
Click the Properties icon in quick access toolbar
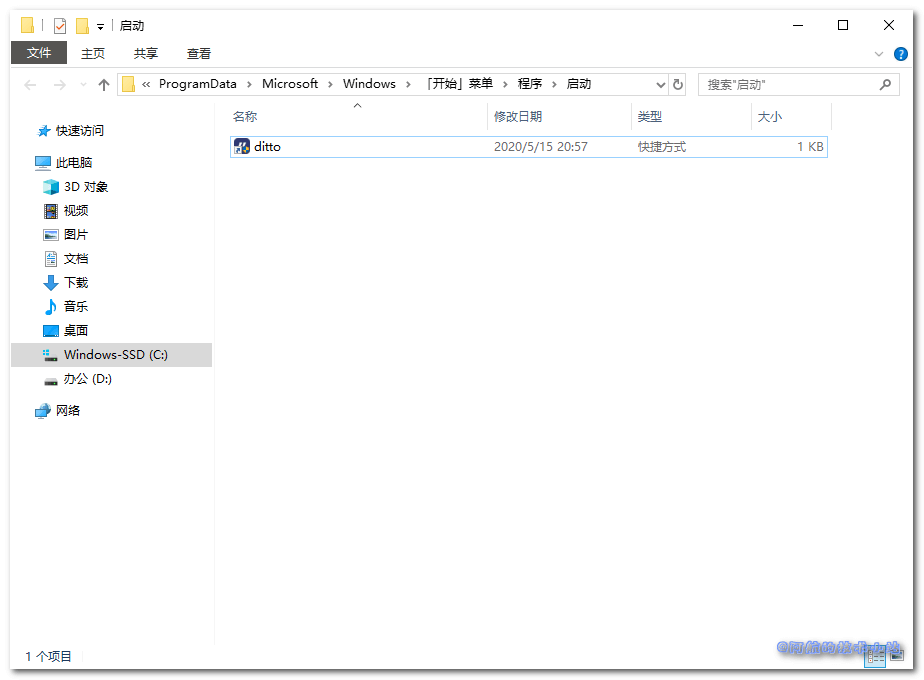click(x=60, y=26)
